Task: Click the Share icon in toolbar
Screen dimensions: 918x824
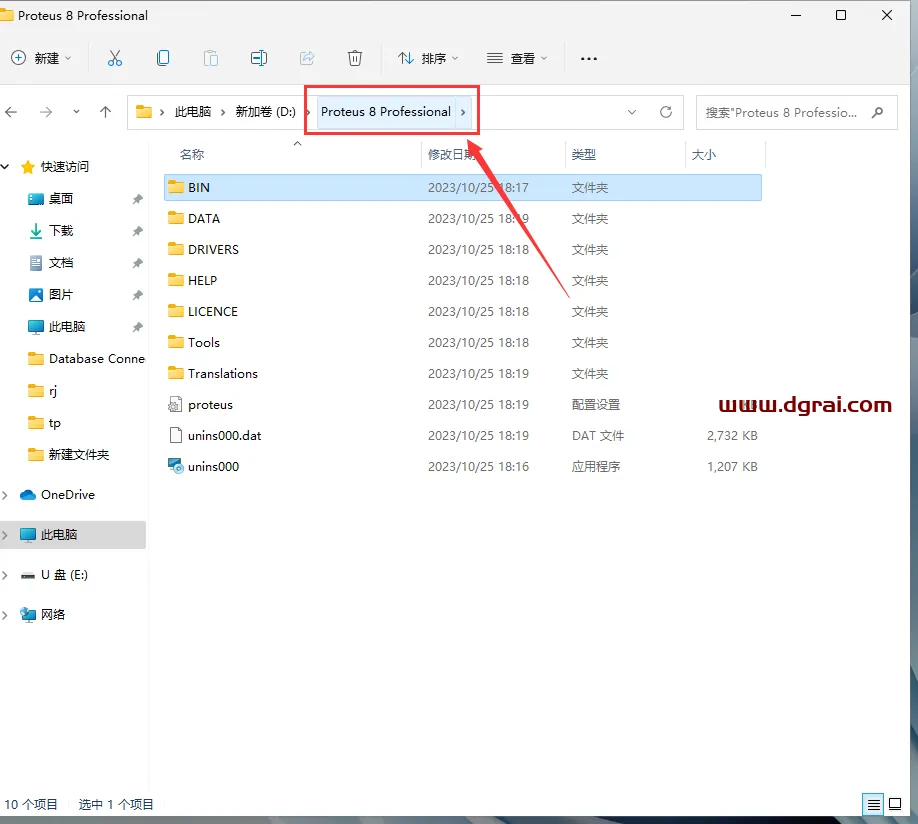Action: click(307, 58)
